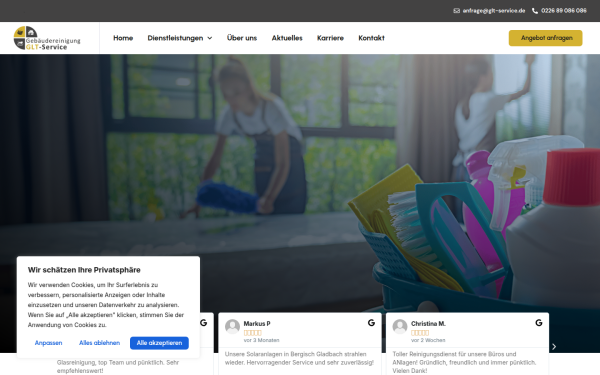This screenshot has height=375, width=600.
Task: Click Christina M.'s Reinigungsdienst review text
Action: pos(464,362)
